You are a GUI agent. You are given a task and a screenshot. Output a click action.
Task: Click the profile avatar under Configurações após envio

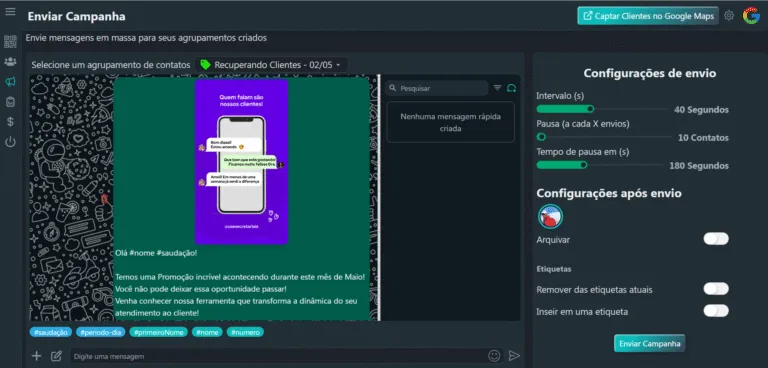(x=550, y=216)
